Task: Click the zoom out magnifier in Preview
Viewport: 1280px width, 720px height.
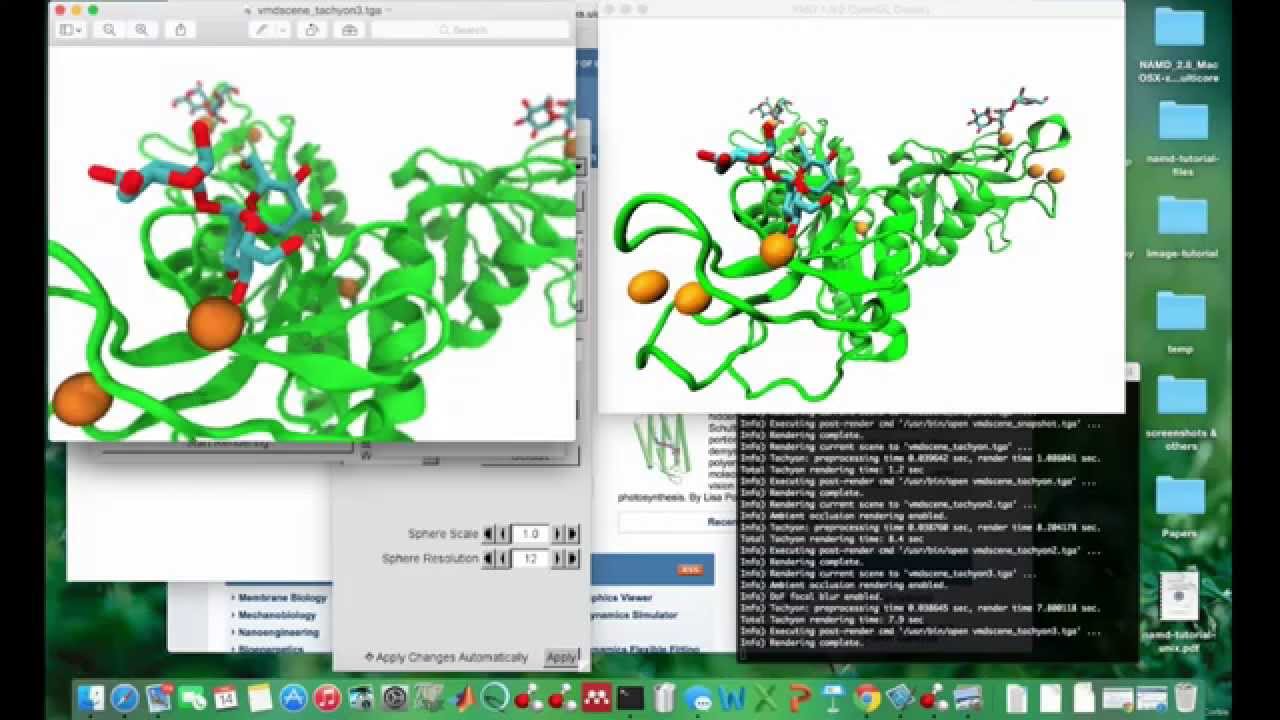Action: point(109,30)
